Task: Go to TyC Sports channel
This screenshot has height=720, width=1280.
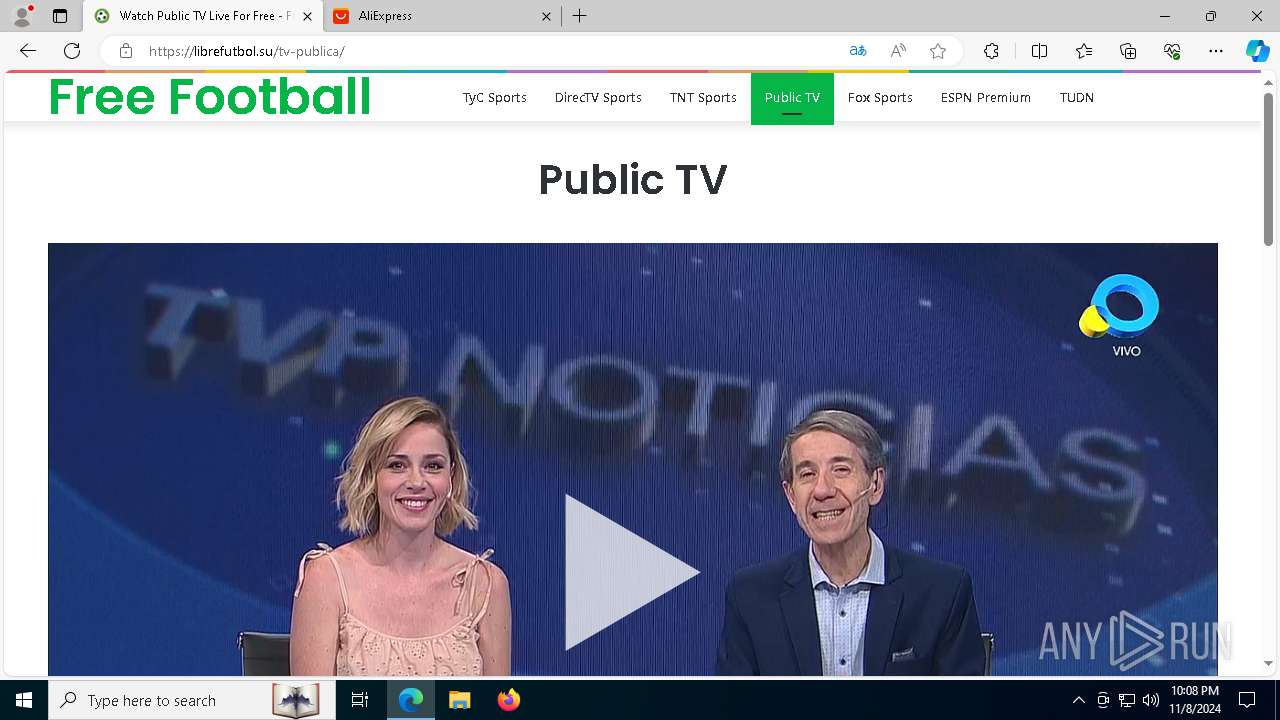Action: [494, 97]
